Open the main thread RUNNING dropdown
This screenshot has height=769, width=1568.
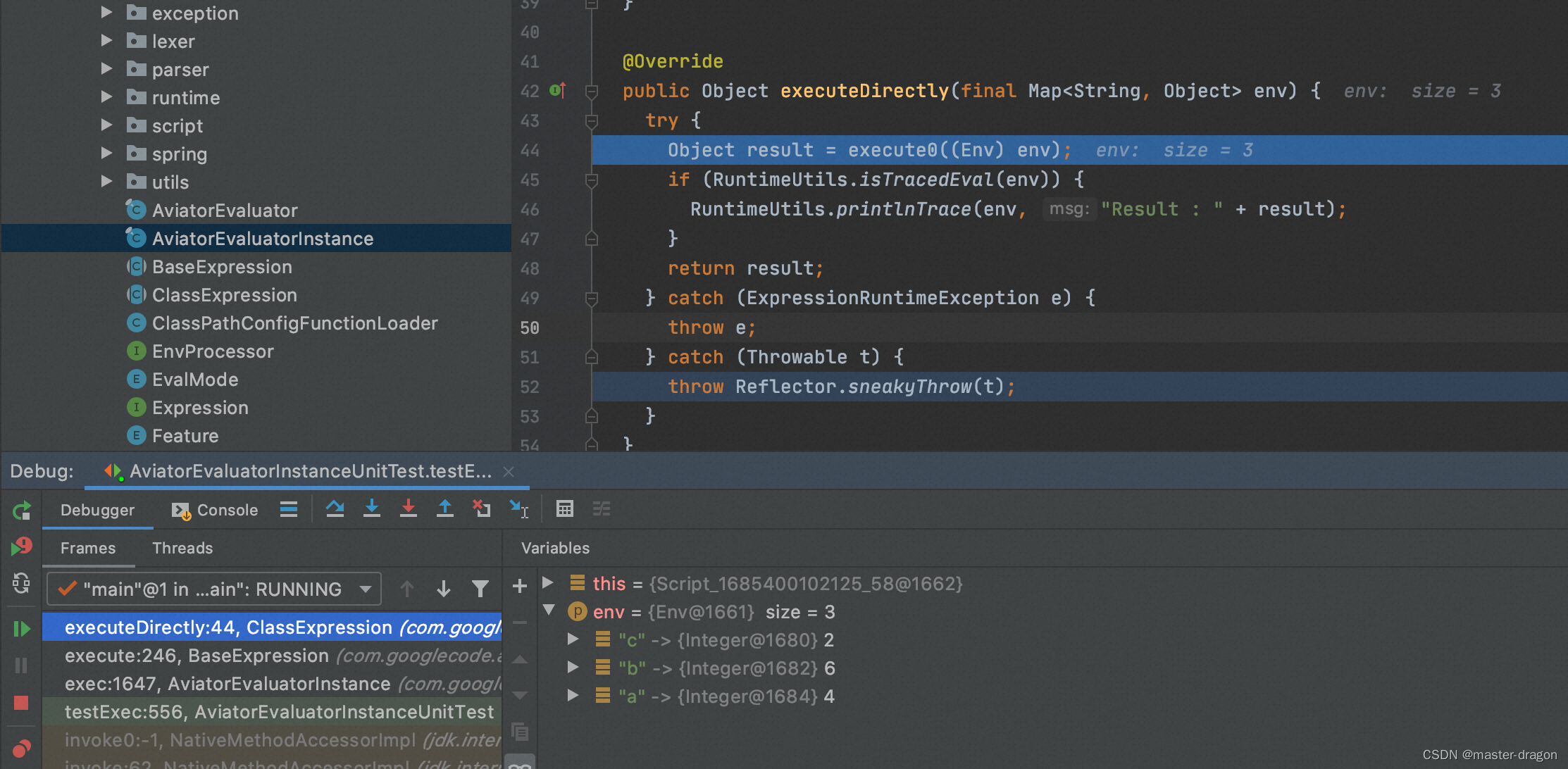coord(214,589)
